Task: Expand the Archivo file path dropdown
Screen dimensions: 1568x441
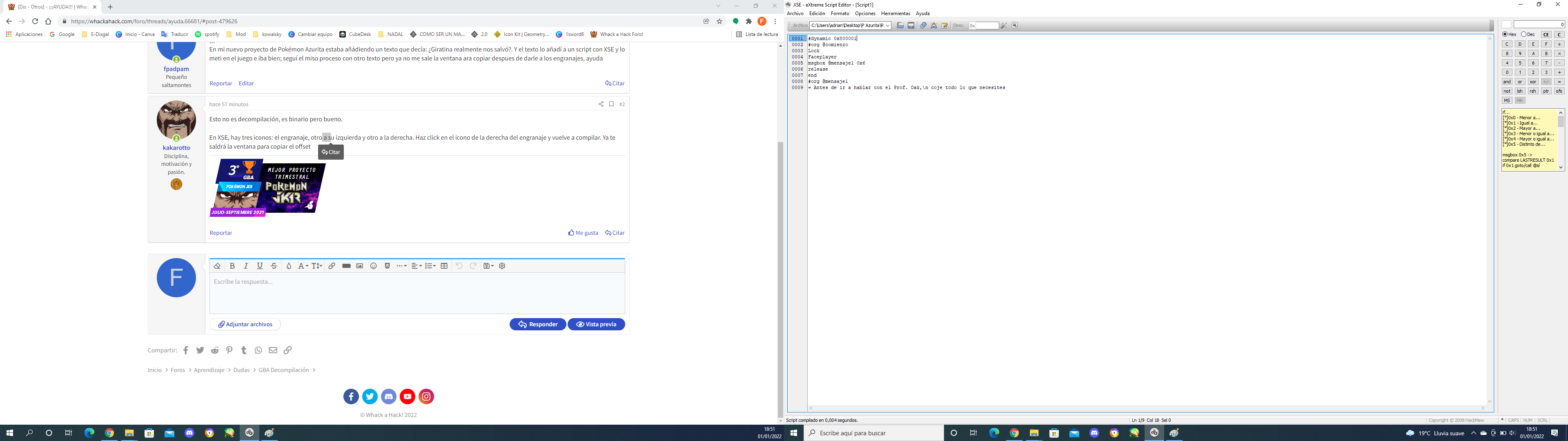Action: coord(887,26)
